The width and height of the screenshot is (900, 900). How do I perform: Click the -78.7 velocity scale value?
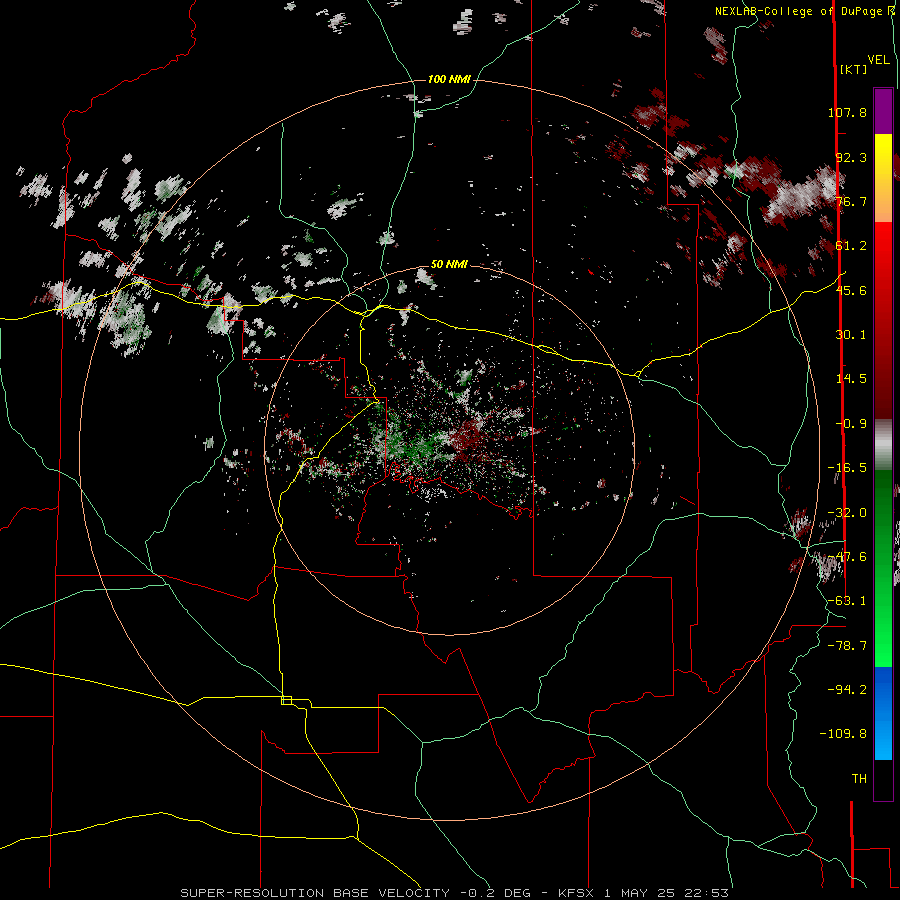click(847, 646)
